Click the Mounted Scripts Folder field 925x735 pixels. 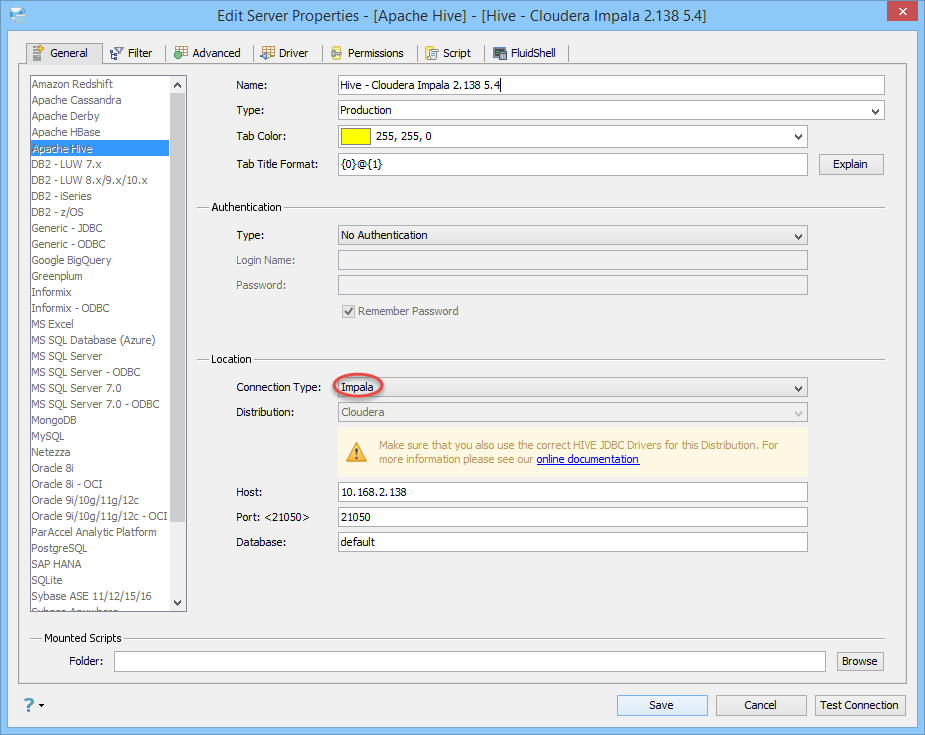[470, 661]
